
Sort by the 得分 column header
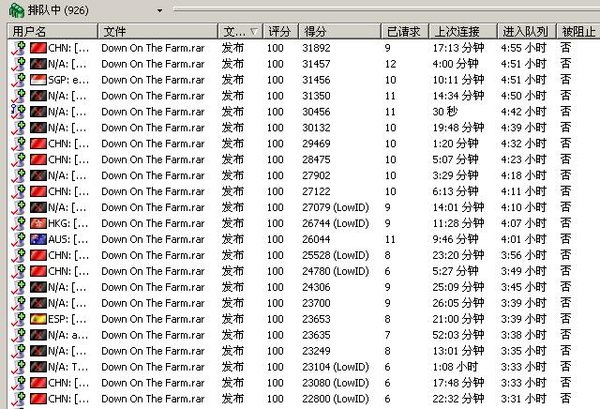pos(340,31)
